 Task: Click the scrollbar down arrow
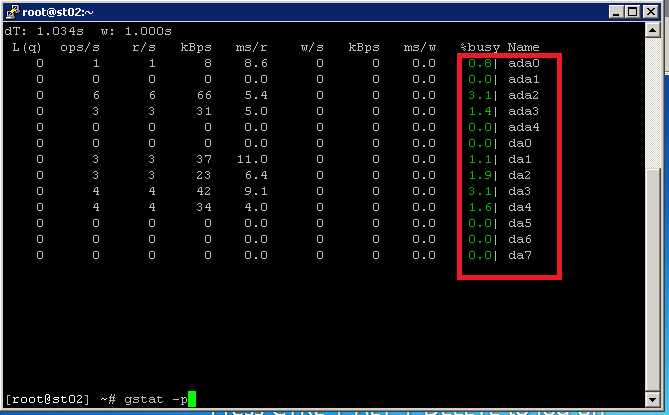point(652,399)
